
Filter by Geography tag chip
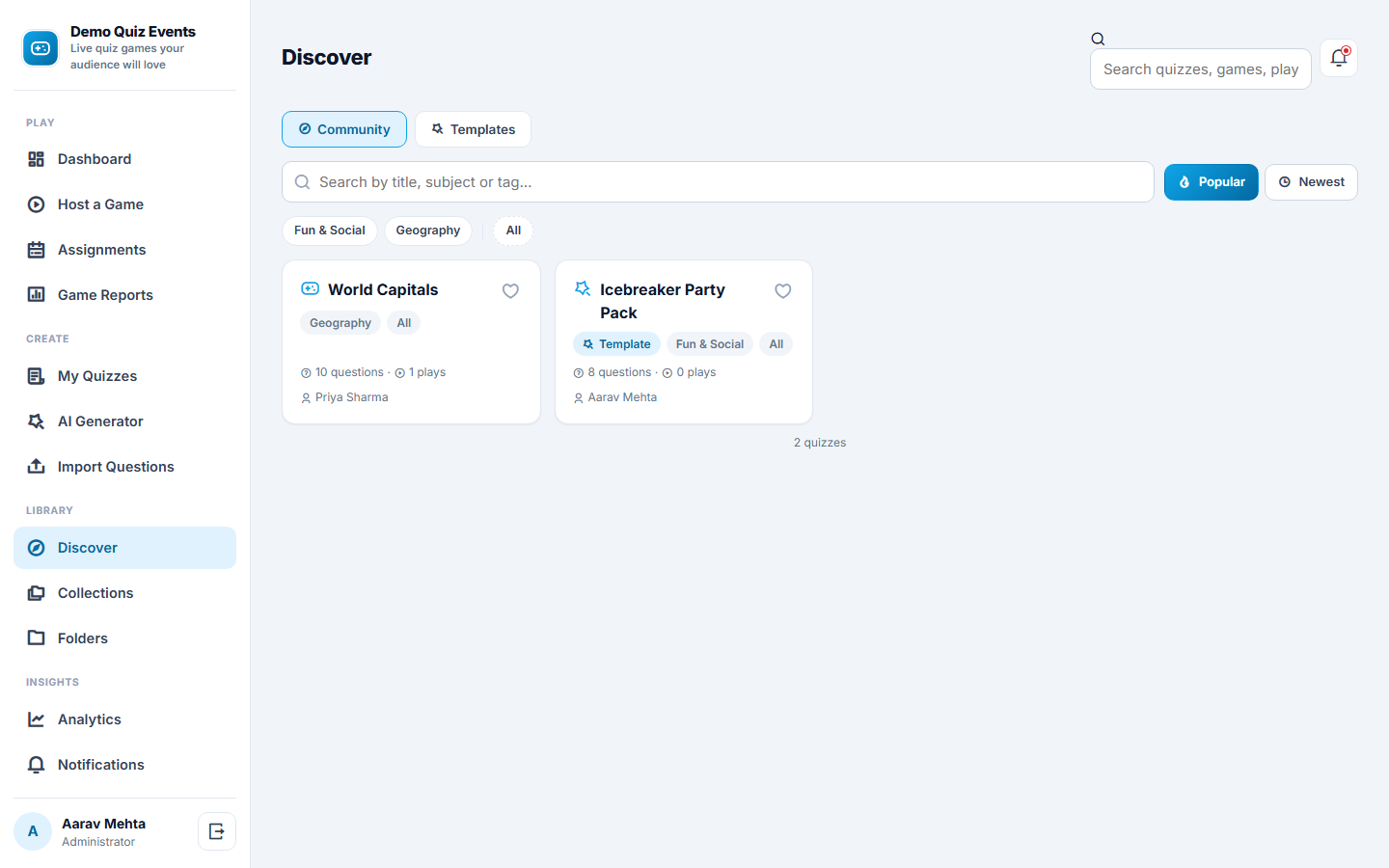428,231
